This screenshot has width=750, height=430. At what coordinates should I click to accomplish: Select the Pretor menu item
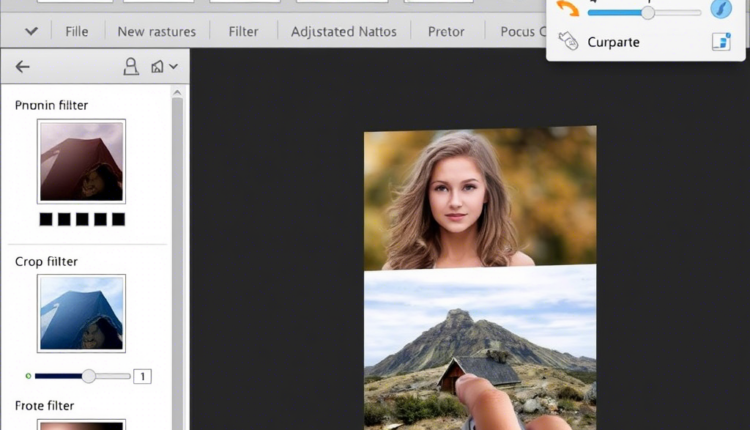(x=446, y=31)
